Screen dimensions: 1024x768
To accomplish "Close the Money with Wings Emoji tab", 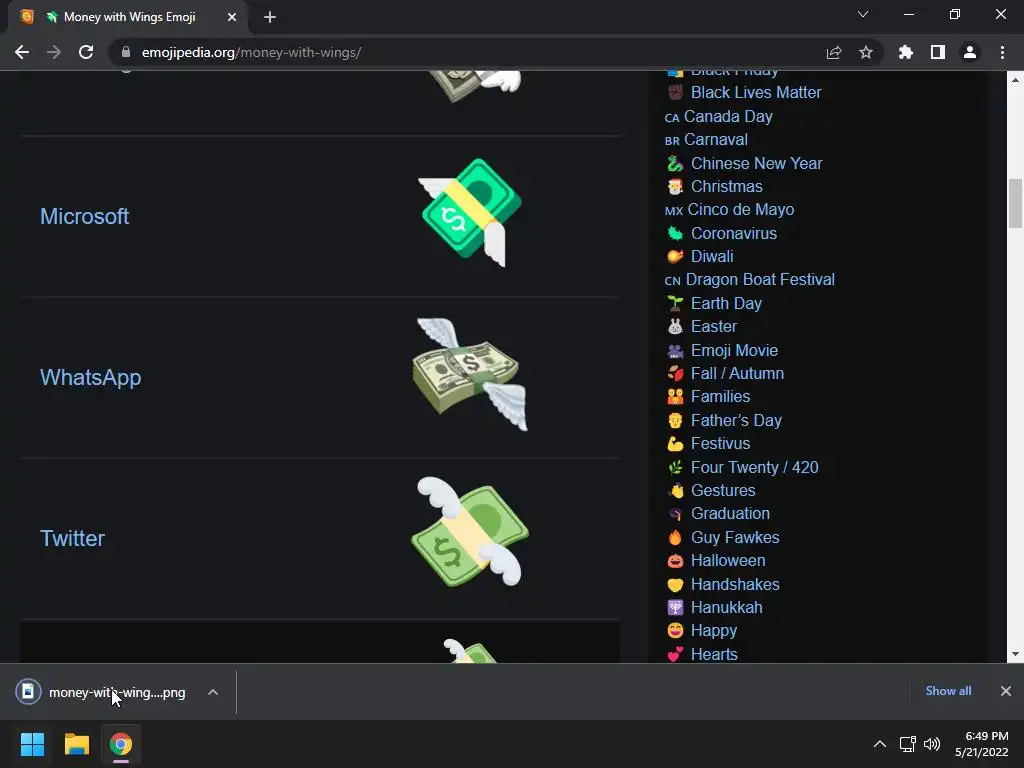I will pos(232,17).
